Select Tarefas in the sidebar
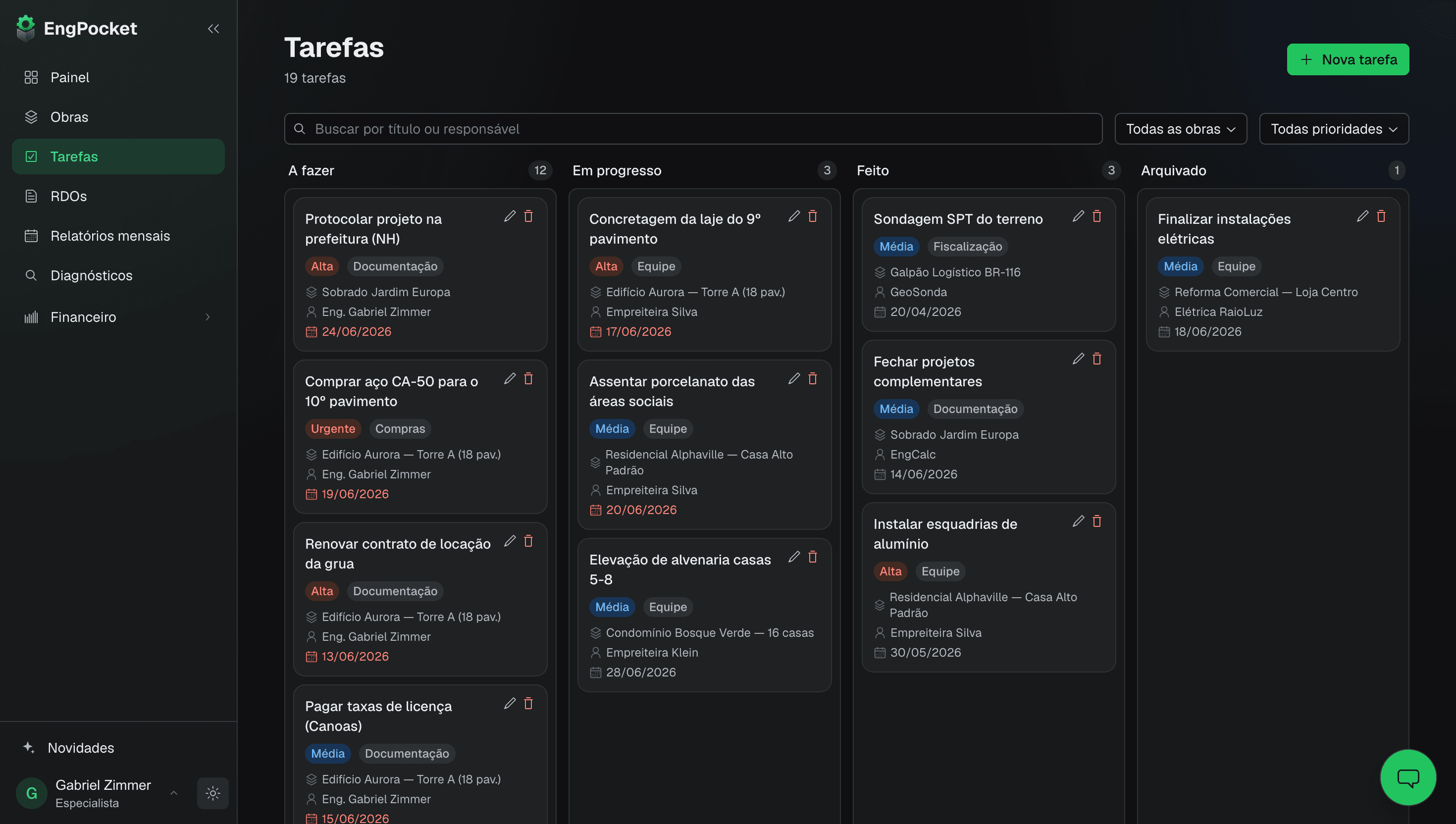The image size is (1456, 824). [118, 157]
